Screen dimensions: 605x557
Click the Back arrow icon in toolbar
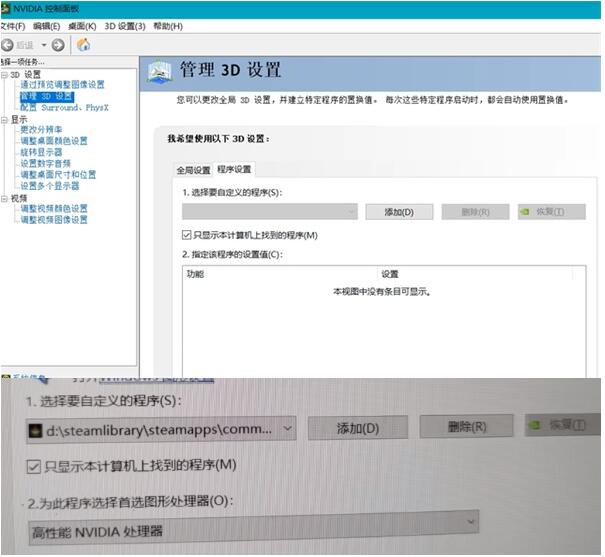pos(7,45)
